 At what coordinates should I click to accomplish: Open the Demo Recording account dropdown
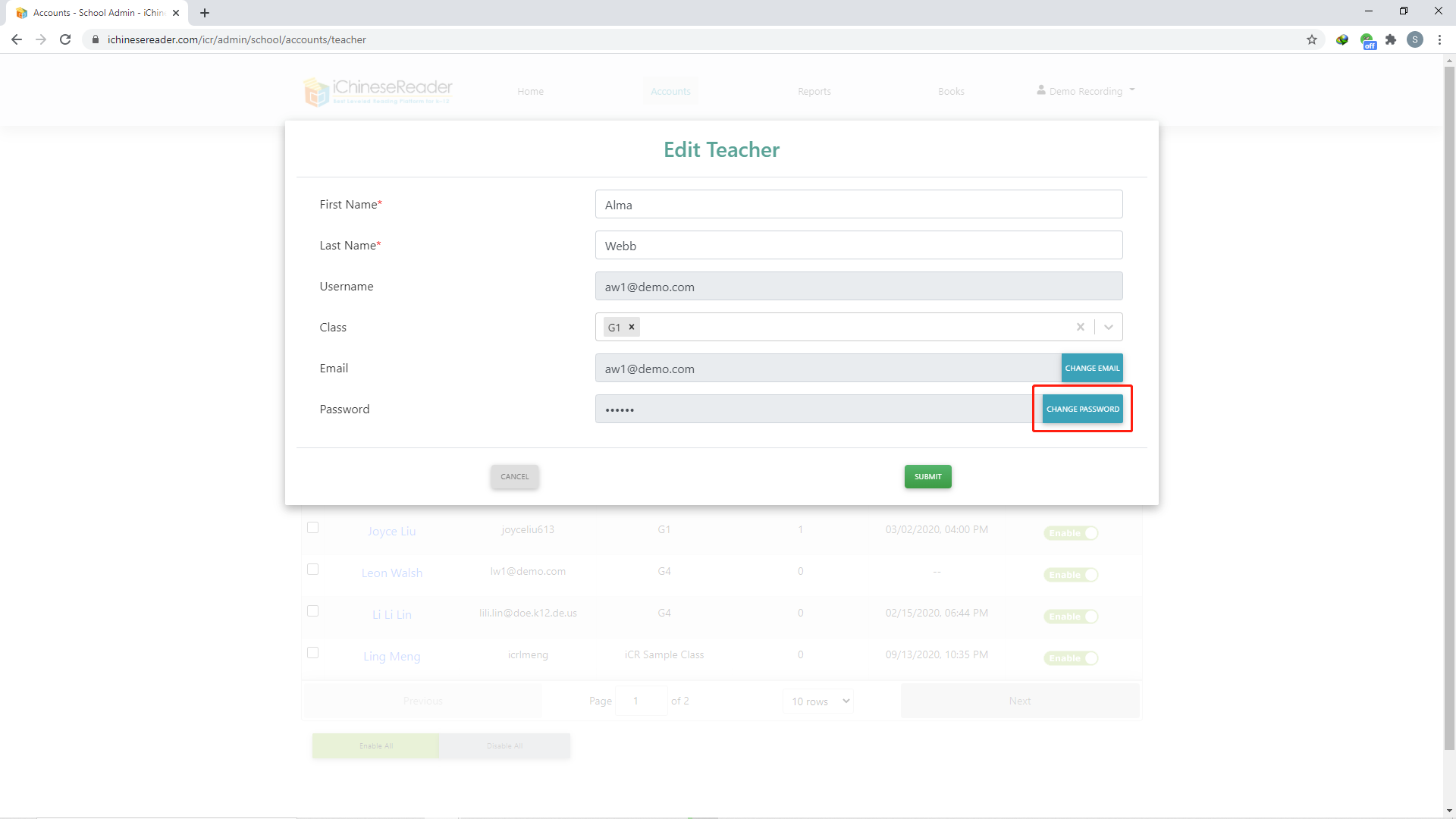pyautogui.click(x=1086, y=91)
